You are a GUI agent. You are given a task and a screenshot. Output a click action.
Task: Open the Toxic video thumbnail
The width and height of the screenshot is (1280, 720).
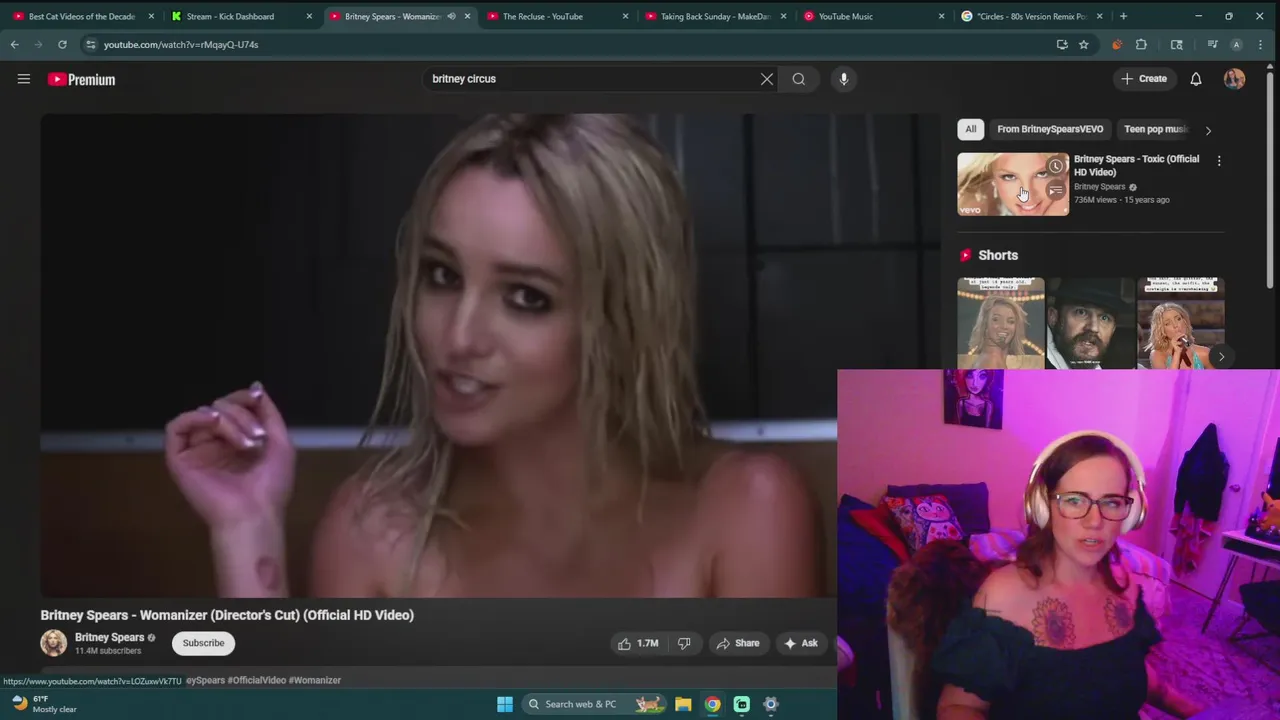tap(1013, 184)
